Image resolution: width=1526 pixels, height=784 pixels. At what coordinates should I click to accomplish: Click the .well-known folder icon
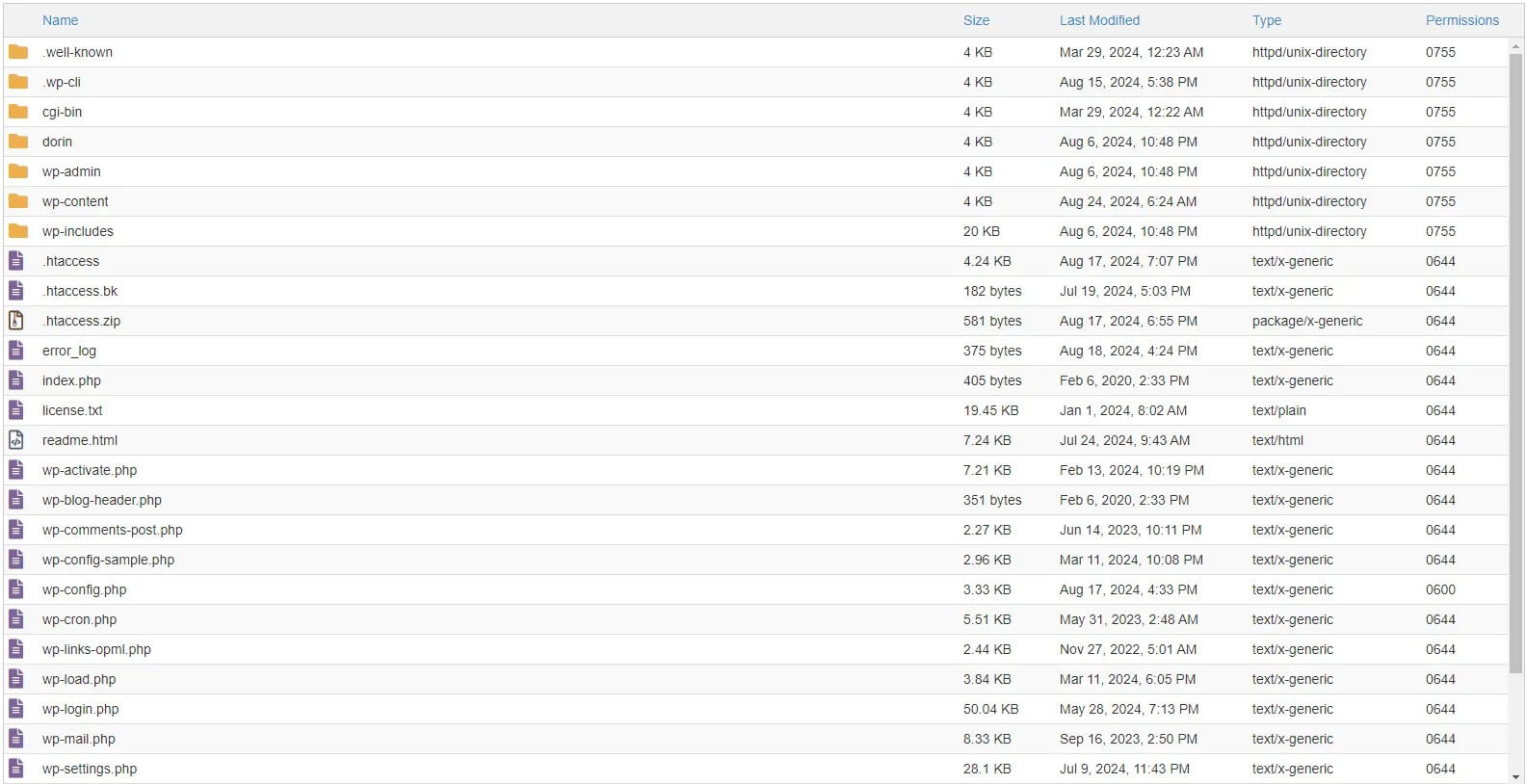click(x=17, y=52)
